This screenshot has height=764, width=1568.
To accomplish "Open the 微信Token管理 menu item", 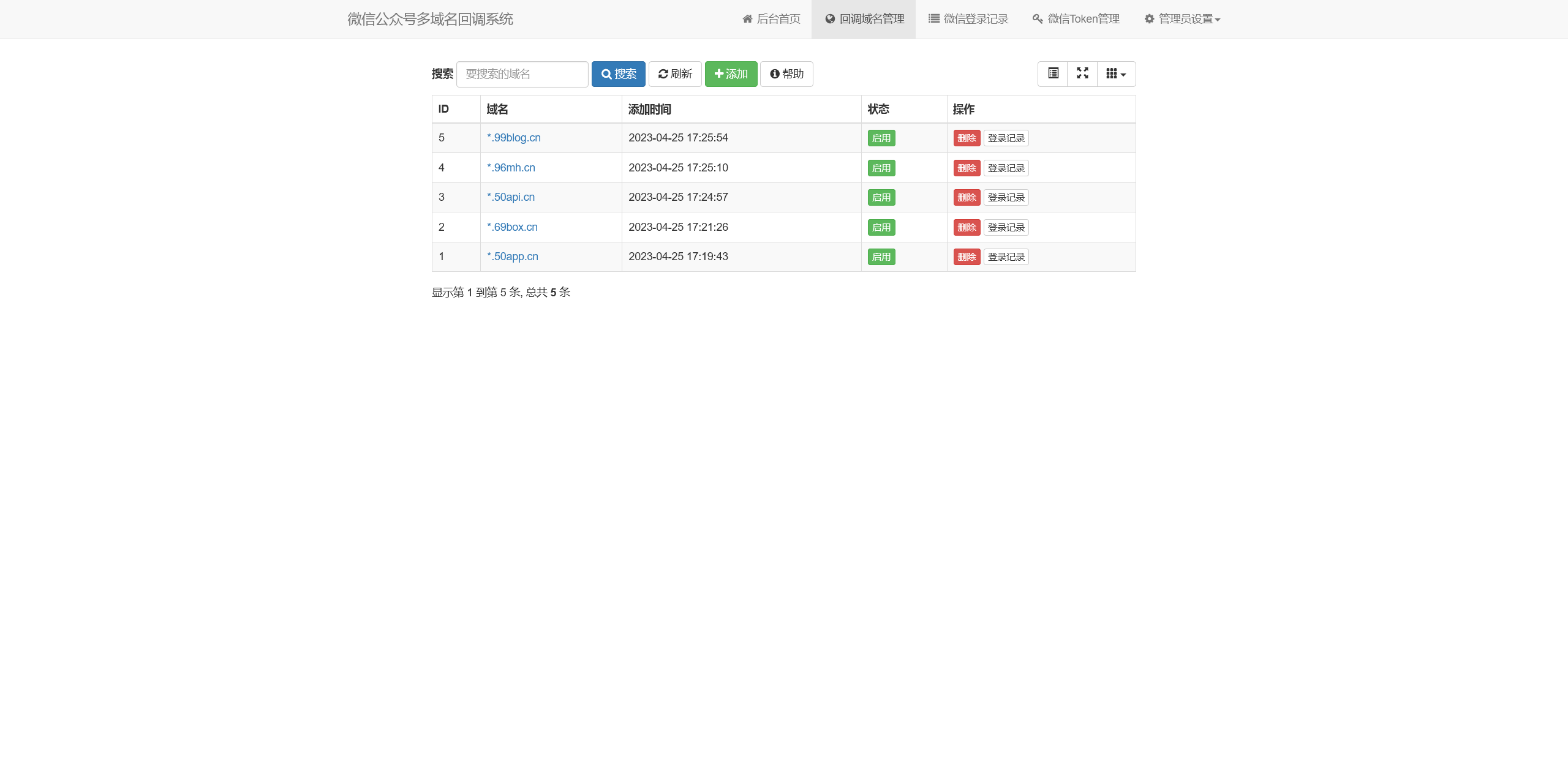I will pos(1075,18).
